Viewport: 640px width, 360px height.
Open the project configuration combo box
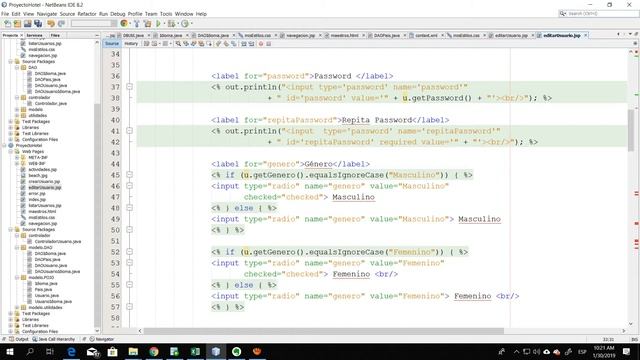tap(94, 24)
